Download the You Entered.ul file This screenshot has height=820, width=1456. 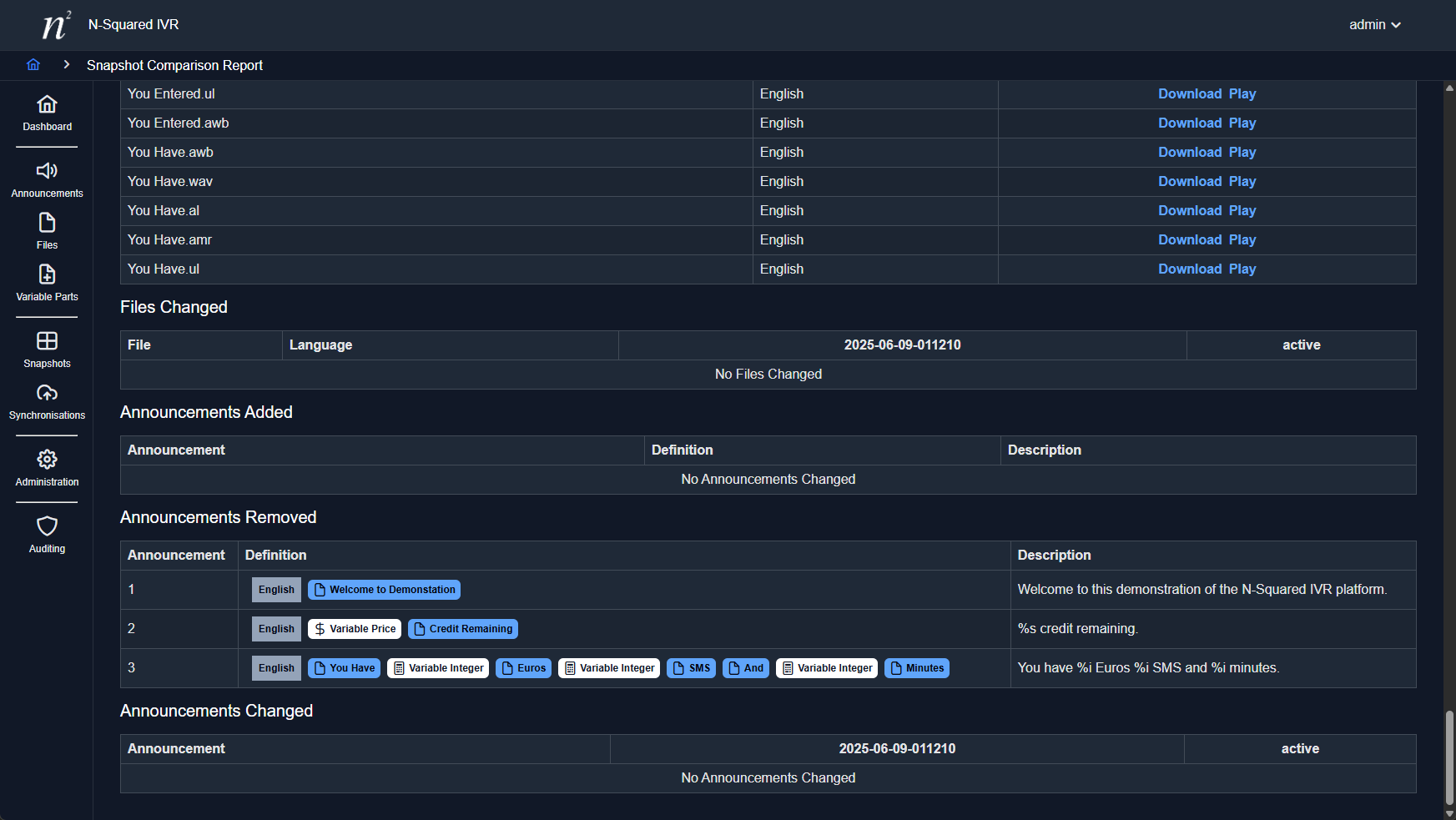(1189, 94)
